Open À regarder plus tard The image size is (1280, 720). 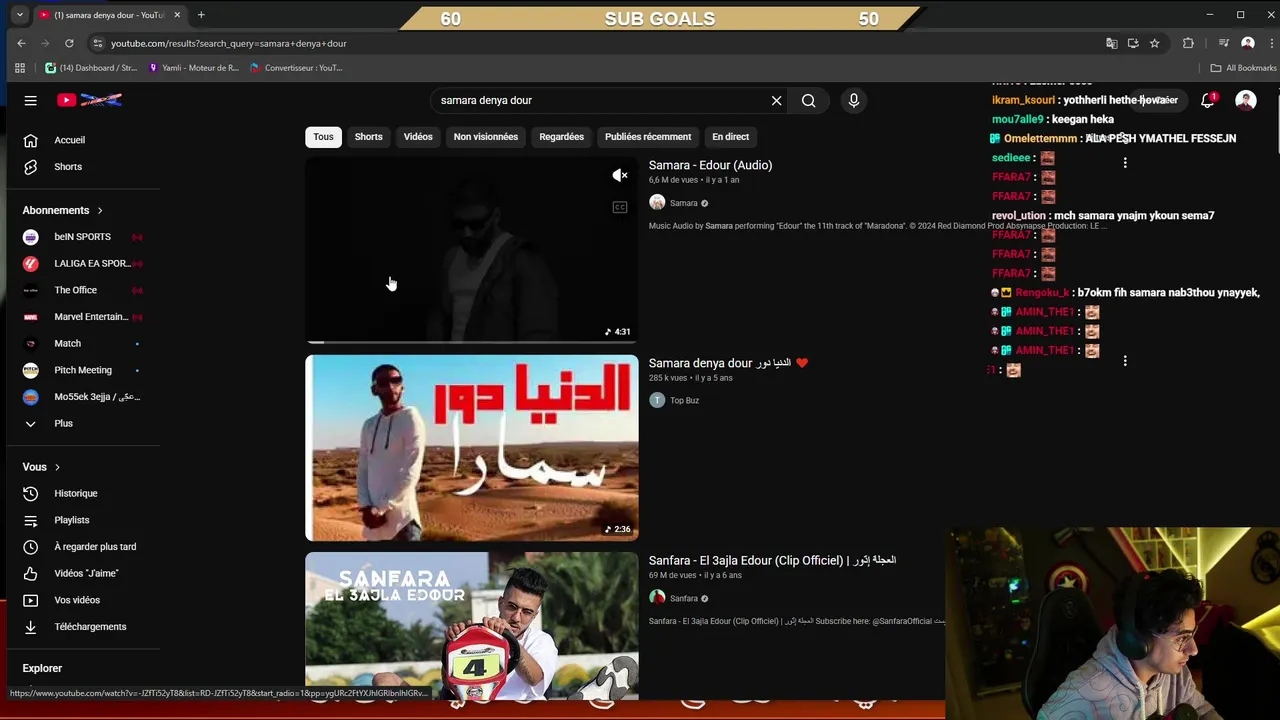[95, 547]
